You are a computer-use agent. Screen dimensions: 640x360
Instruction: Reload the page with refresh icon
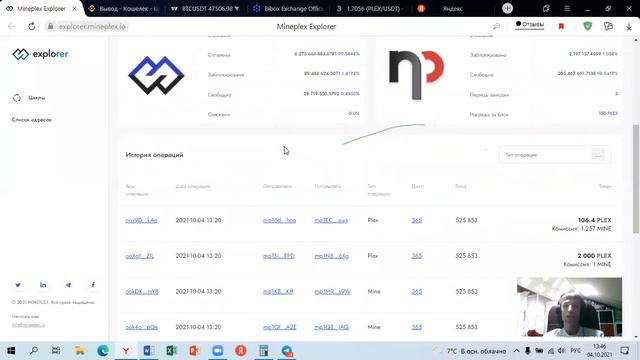31,27
